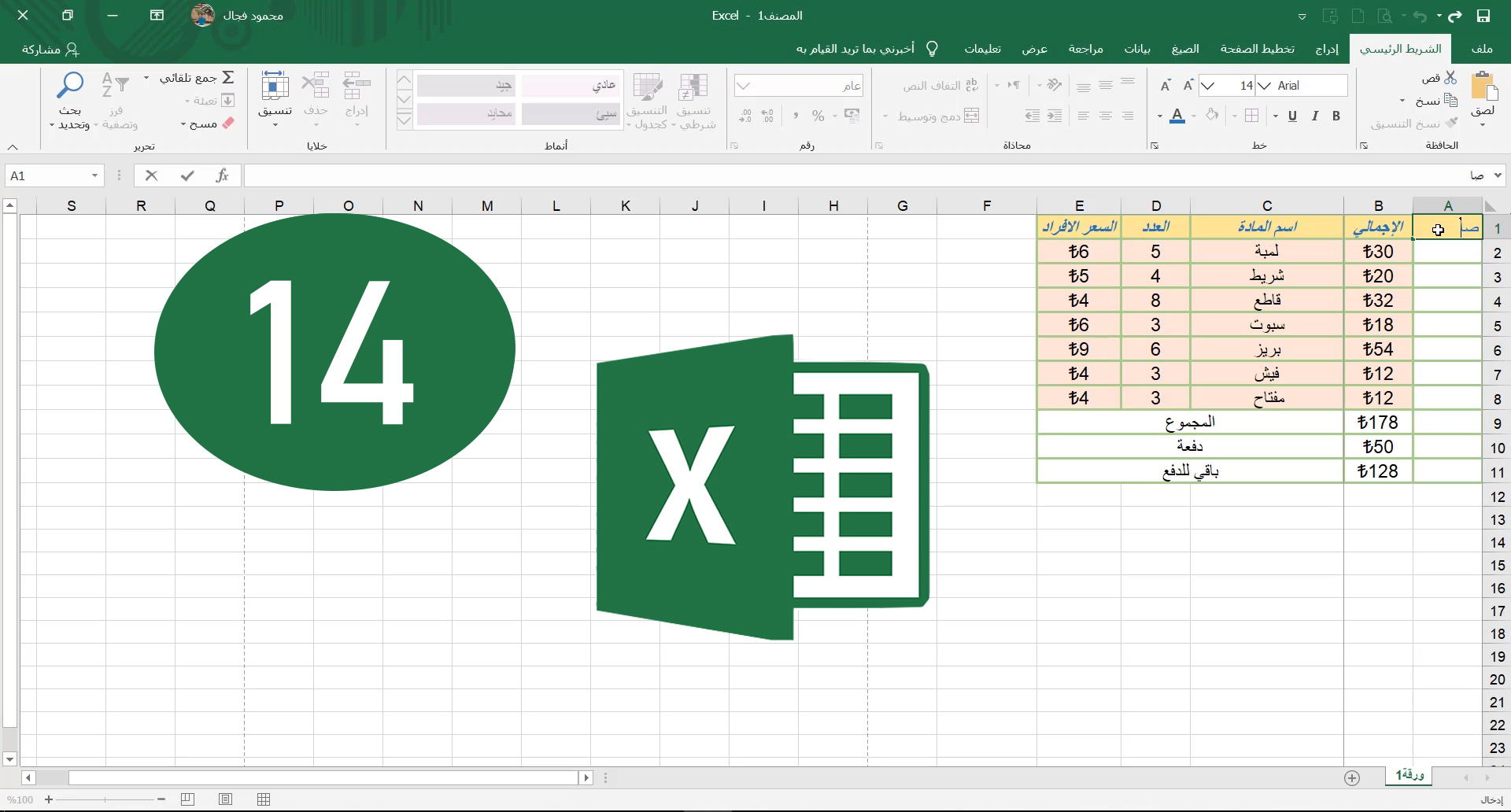Open the font size 14 dropdown

[1208, 86]
